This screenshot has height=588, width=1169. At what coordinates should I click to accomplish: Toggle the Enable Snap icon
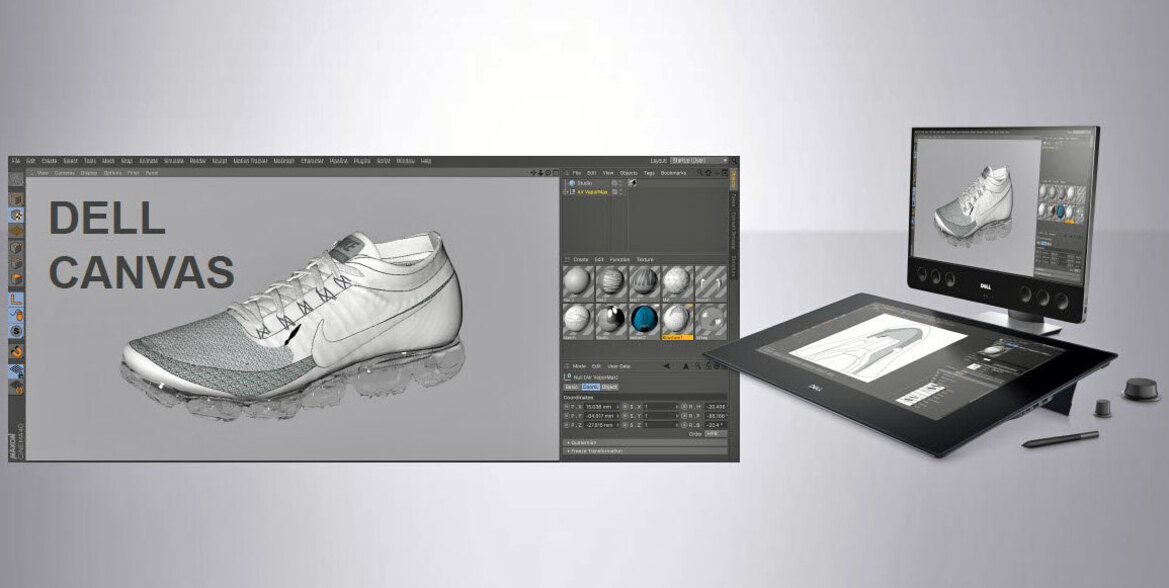coord(16,351)
